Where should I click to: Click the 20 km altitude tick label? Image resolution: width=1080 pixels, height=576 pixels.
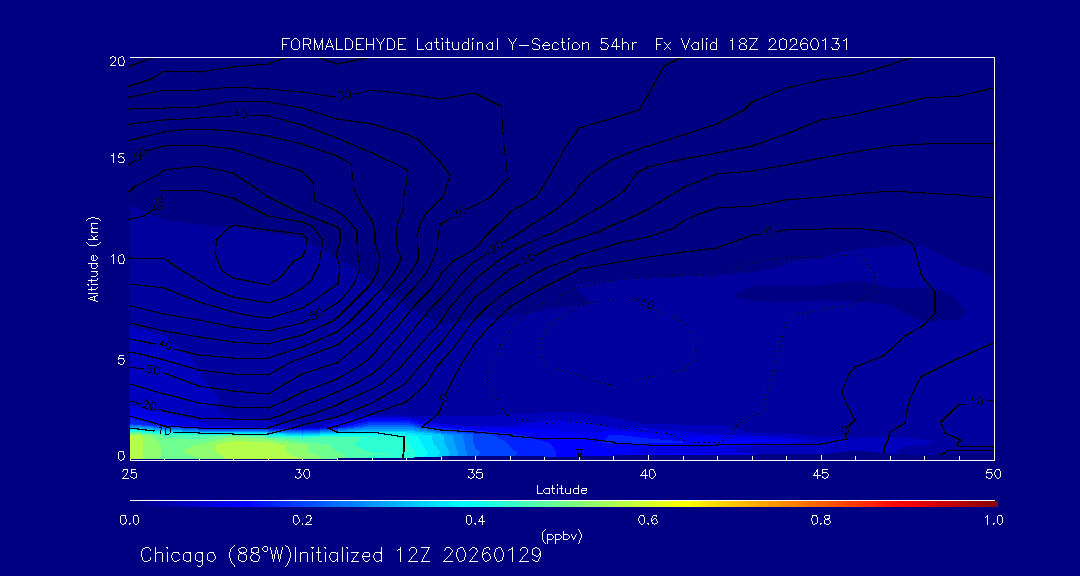pyautogui.click(x=115, y=61)
